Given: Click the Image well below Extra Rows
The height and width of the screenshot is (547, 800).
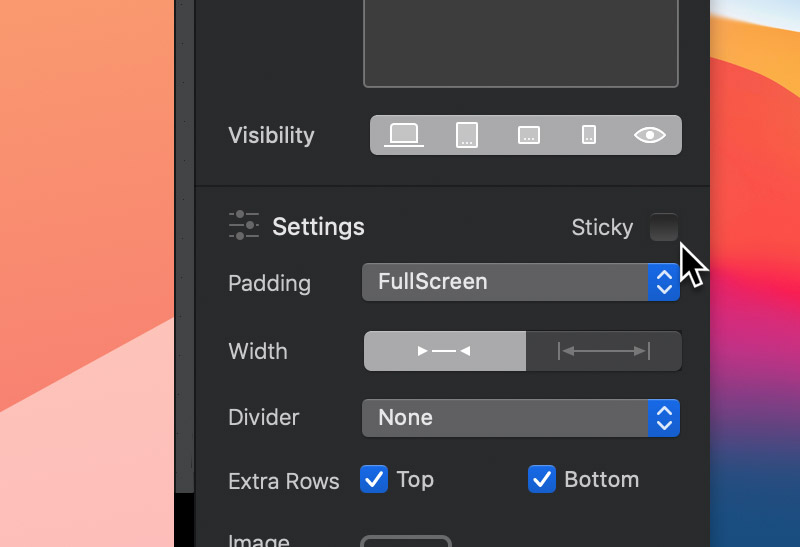Looking at the screenshot, I should coord(406,541).
